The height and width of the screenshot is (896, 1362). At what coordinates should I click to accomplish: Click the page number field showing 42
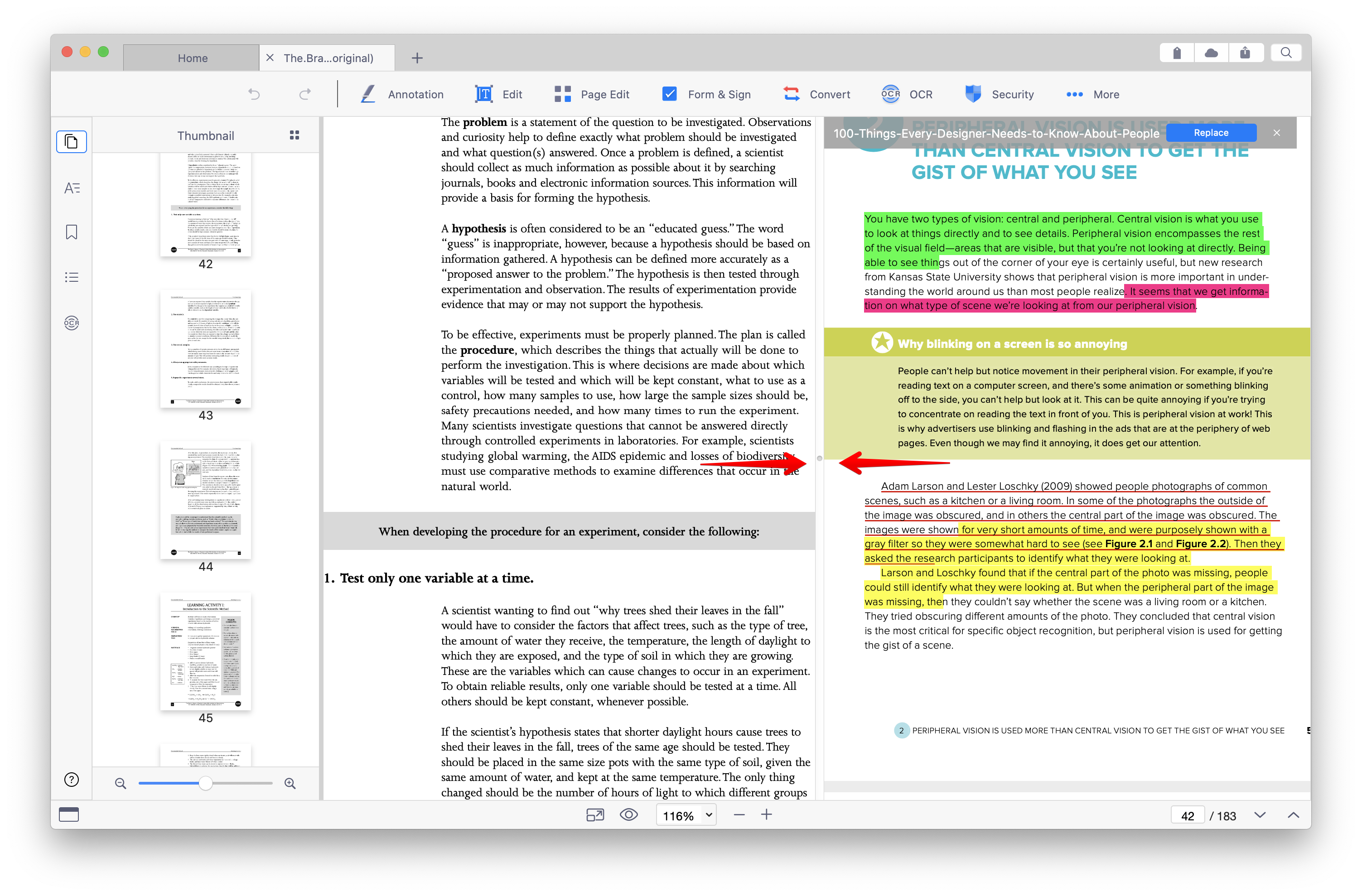pos(1188,816)
